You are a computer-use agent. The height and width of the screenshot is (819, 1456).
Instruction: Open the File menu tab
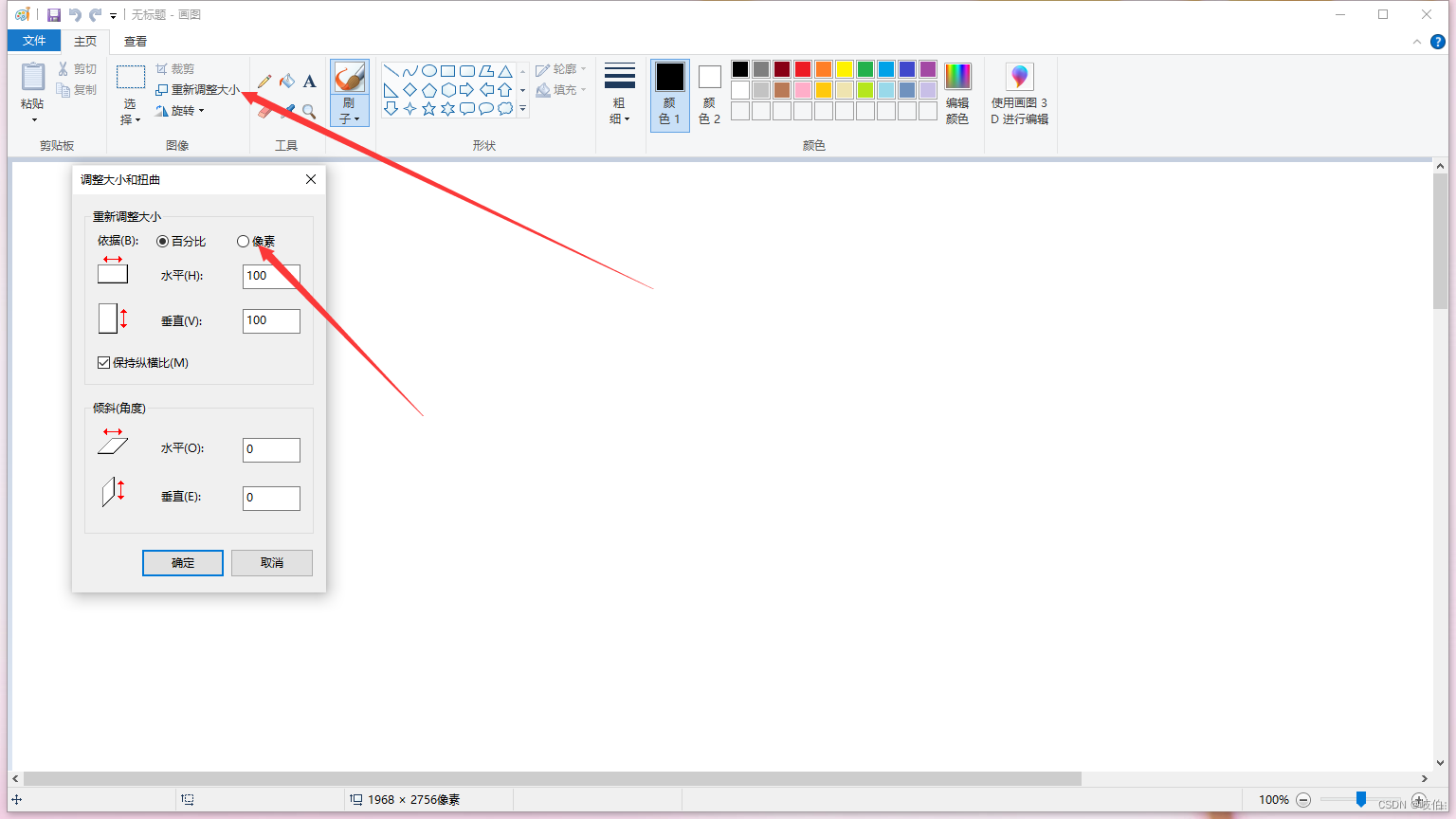[34, 41]
